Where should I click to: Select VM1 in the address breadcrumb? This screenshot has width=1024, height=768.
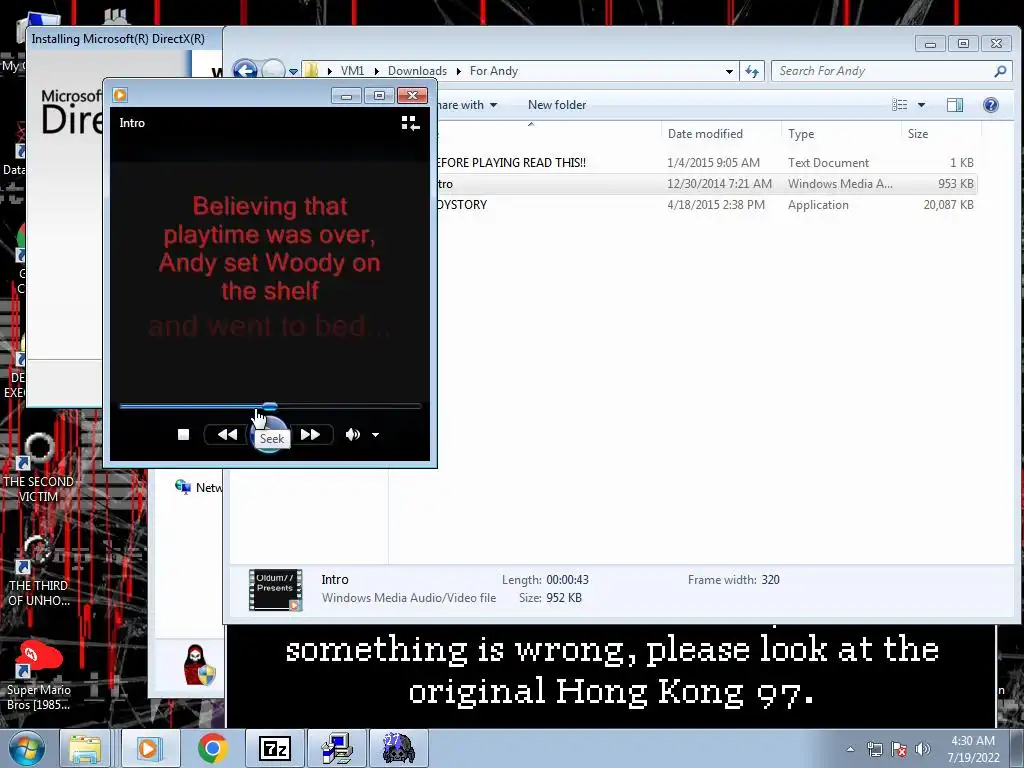point(352,71)
